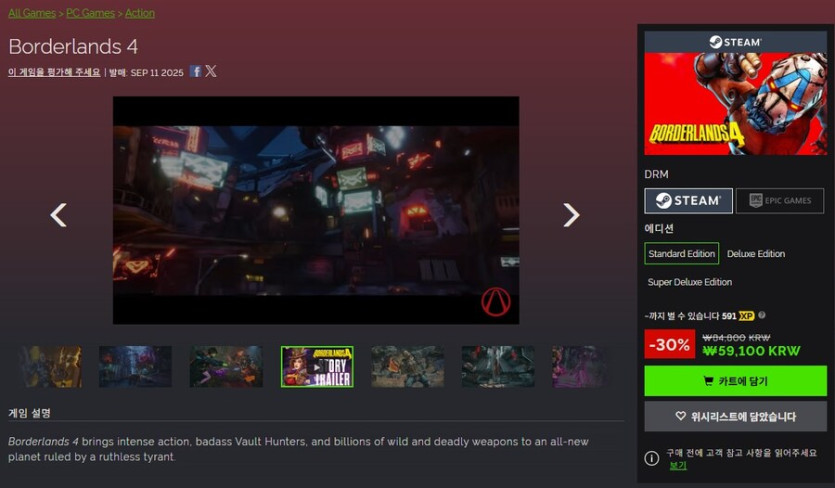The height and width of the screenshot is (488, 835).
Task: Click the XP help question mark icon
Action: point(762,315)
